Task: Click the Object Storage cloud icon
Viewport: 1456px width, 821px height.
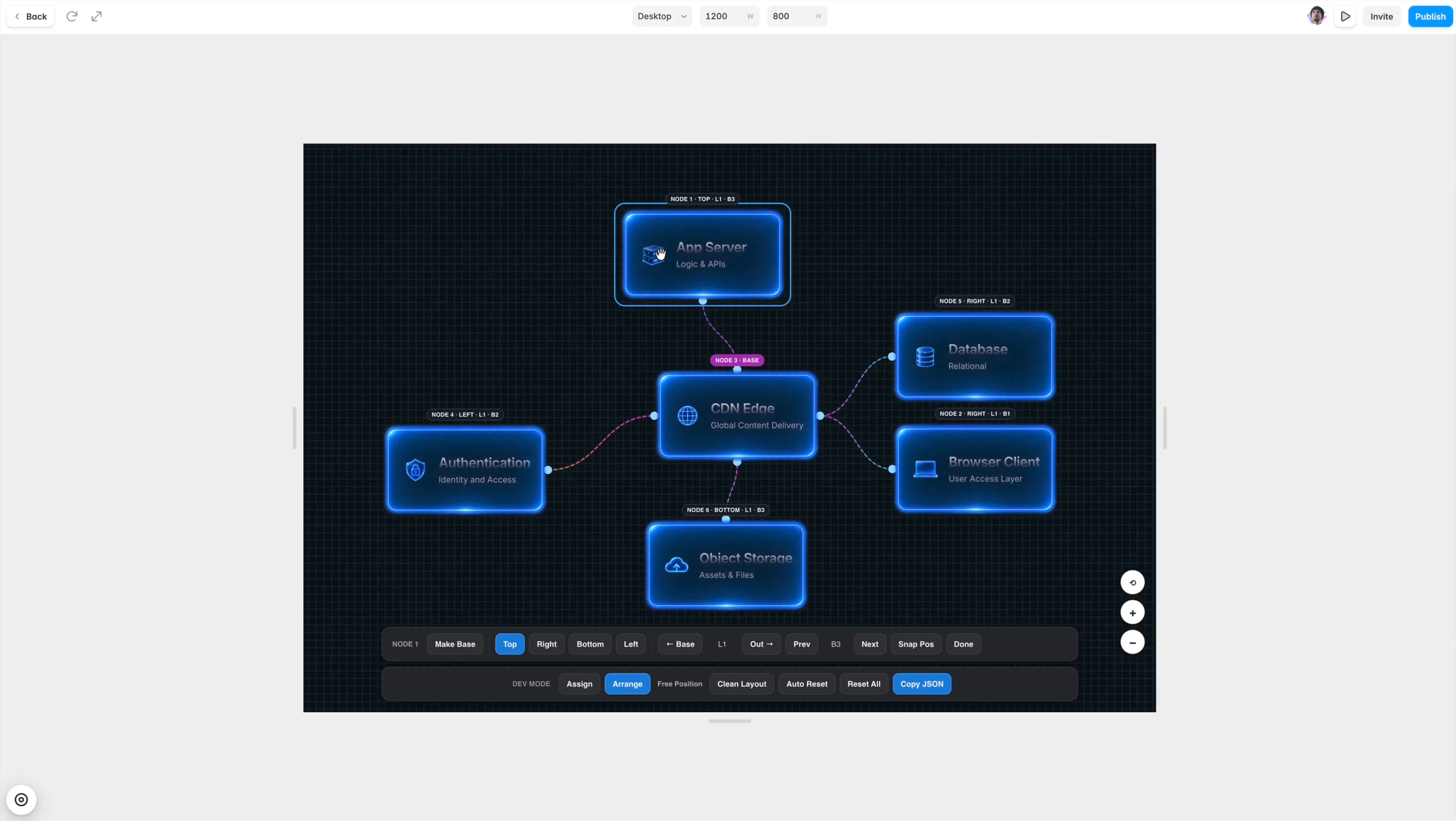Action: (x=676, y=565)
